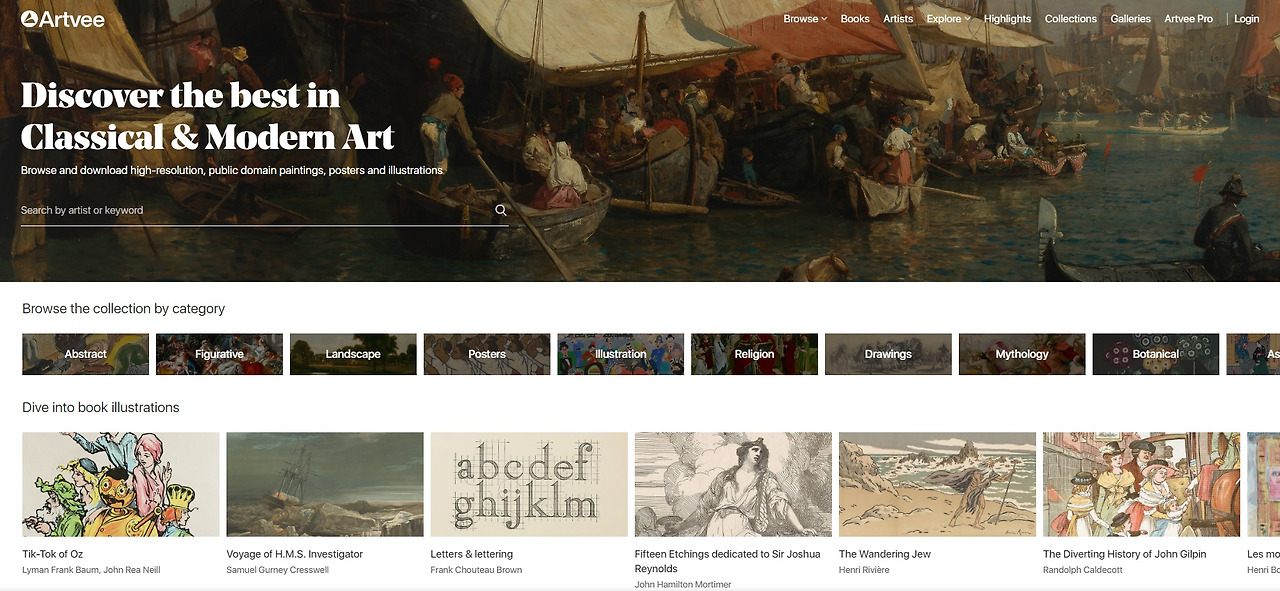Select the Landscape category tile
Viewport: 1280px width, 591px height.
353,354
